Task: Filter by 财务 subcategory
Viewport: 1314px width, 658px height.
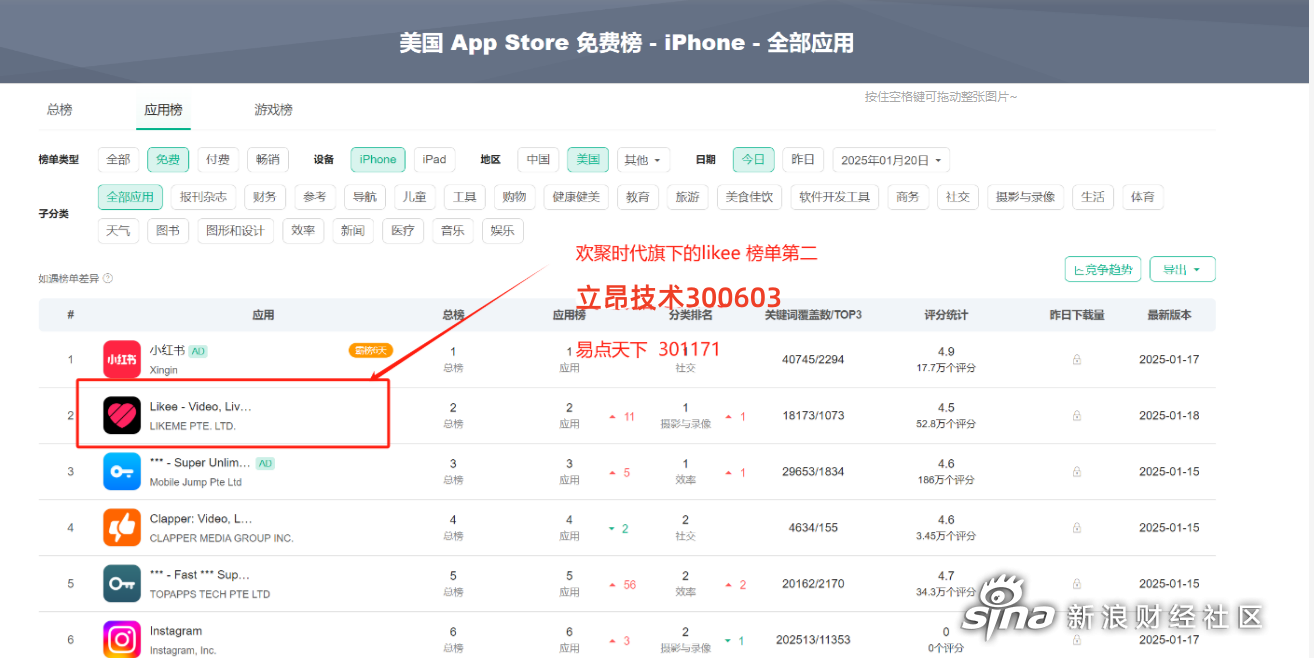Action: point(265,197)
